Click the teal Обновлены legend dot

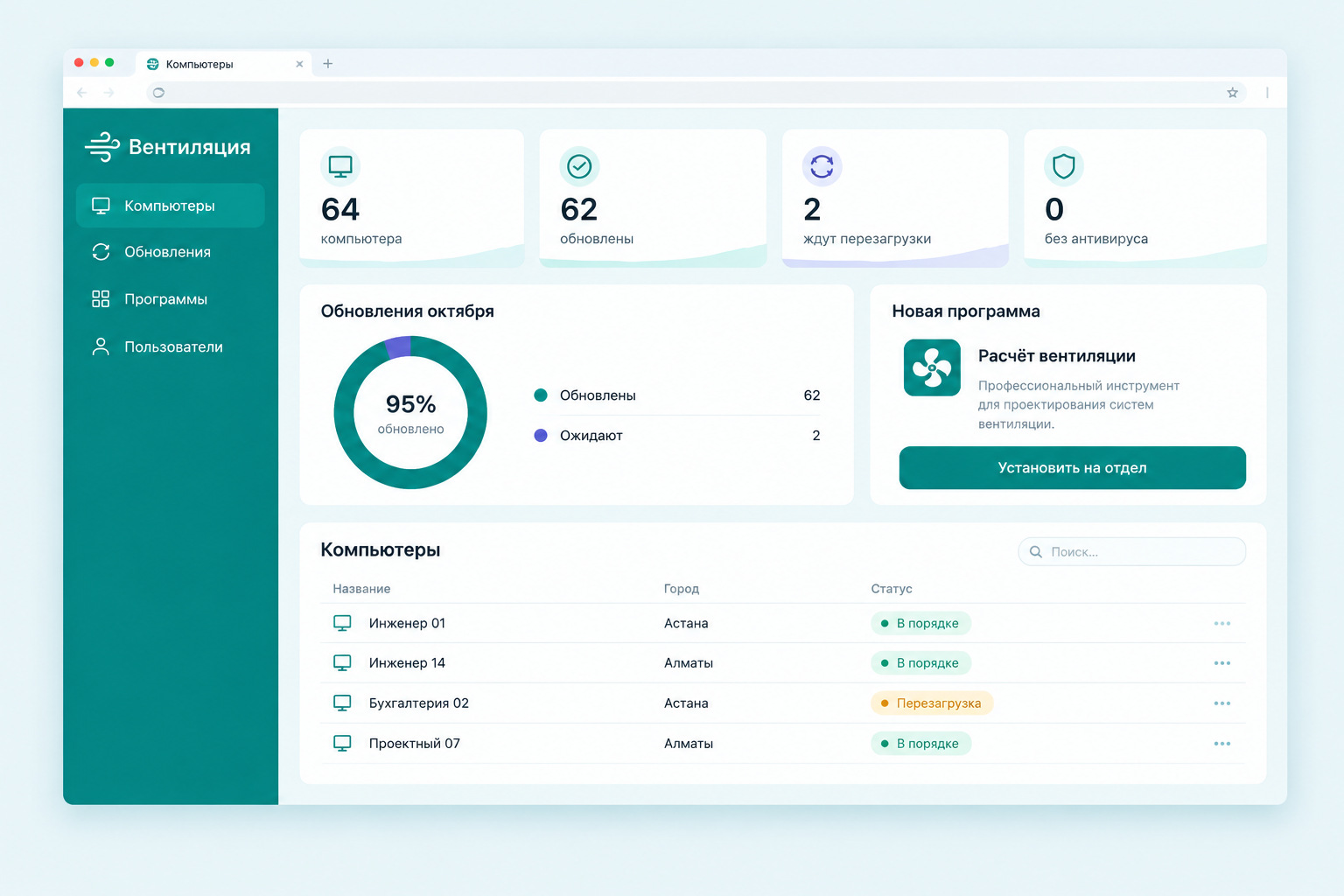(541, 395)
